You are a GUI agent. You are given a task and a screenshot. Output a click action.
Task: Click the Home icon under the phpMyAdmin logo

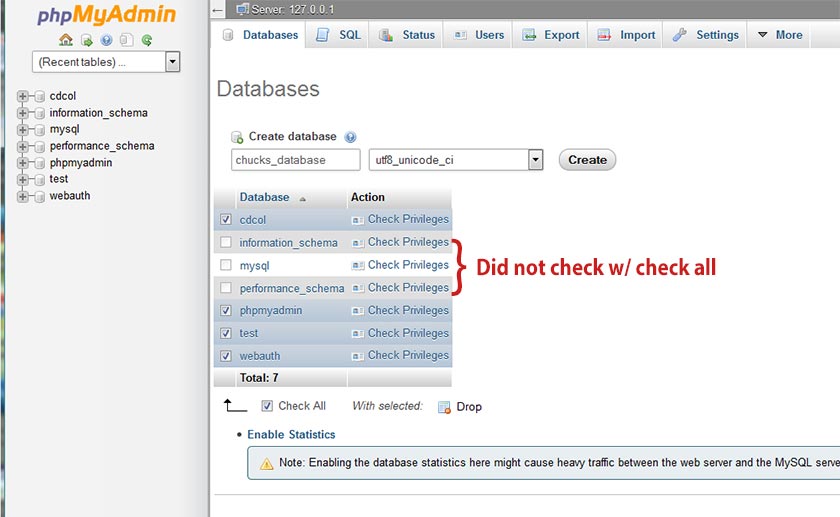click(65, 40)
